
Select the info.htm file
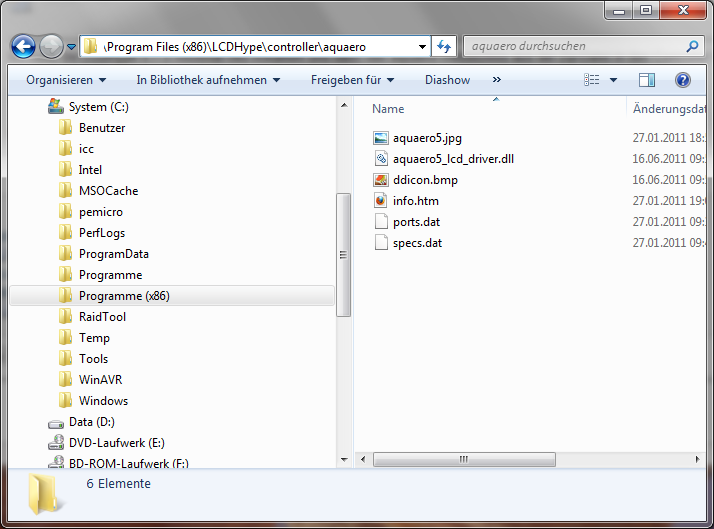(x=415, y=201)
